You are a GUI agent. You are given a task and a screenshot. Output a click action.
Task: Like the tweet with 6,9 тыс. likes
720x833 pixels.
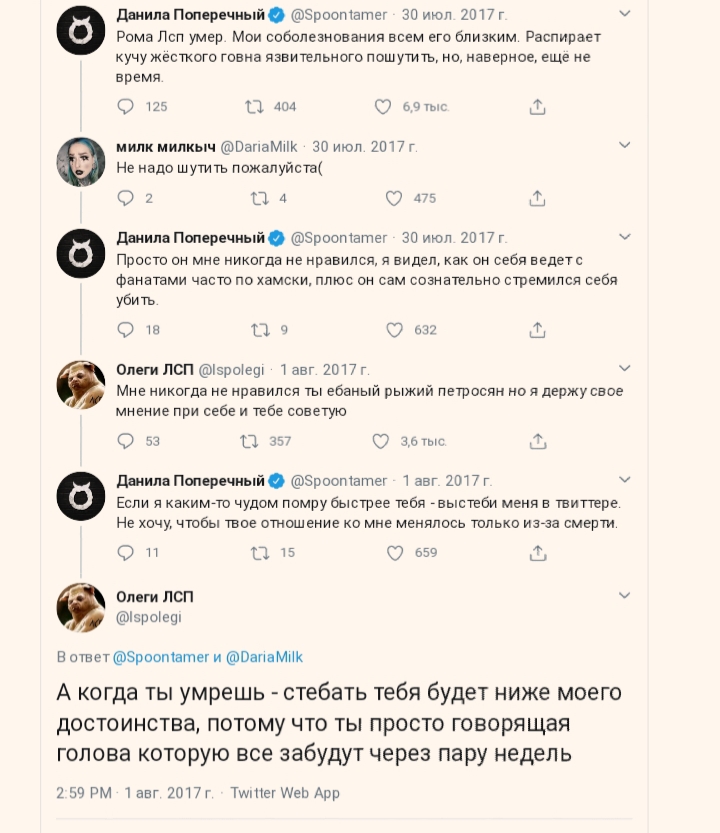(383, 107)
